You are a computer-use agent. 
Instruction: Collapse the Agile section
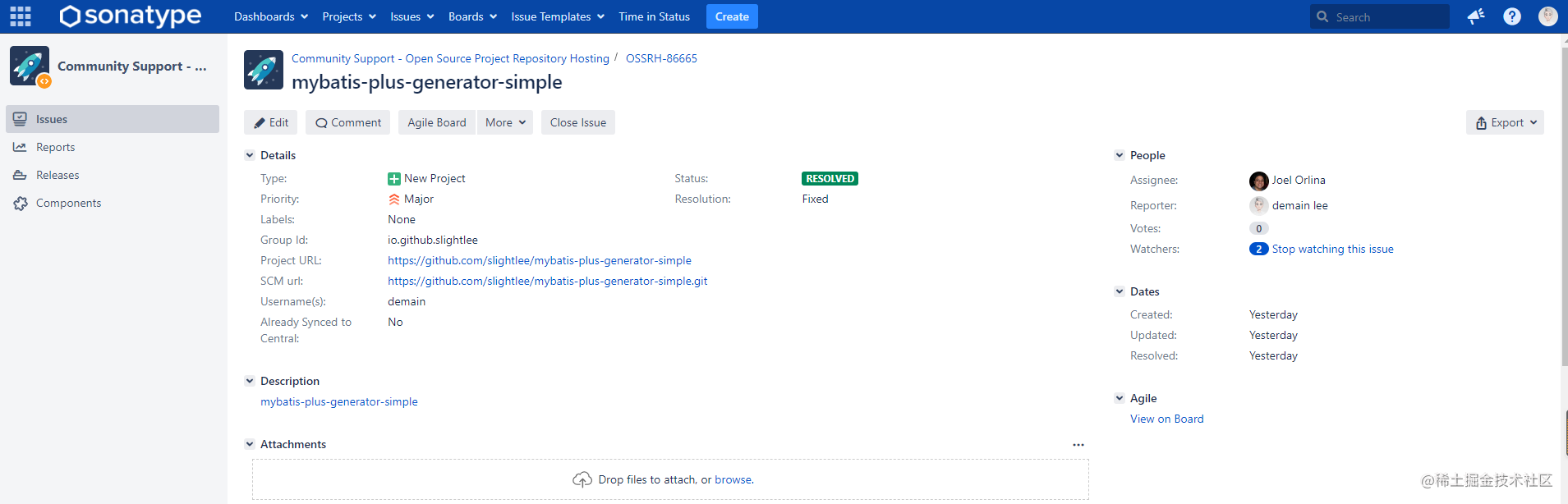tap(1120, 398)
